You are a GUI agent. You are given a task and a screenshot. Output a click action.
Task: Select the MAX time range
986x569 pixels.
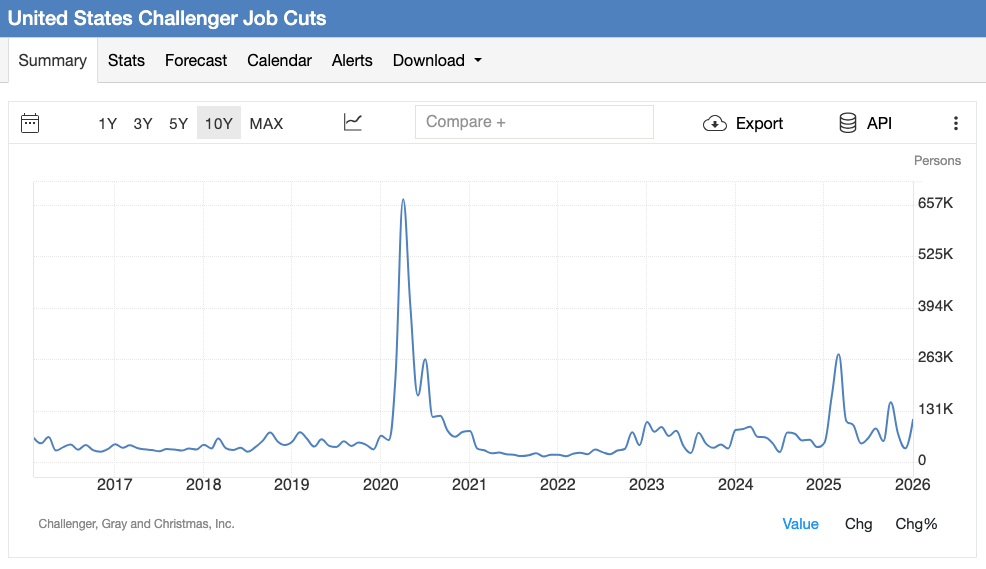[x=267, y=124]
